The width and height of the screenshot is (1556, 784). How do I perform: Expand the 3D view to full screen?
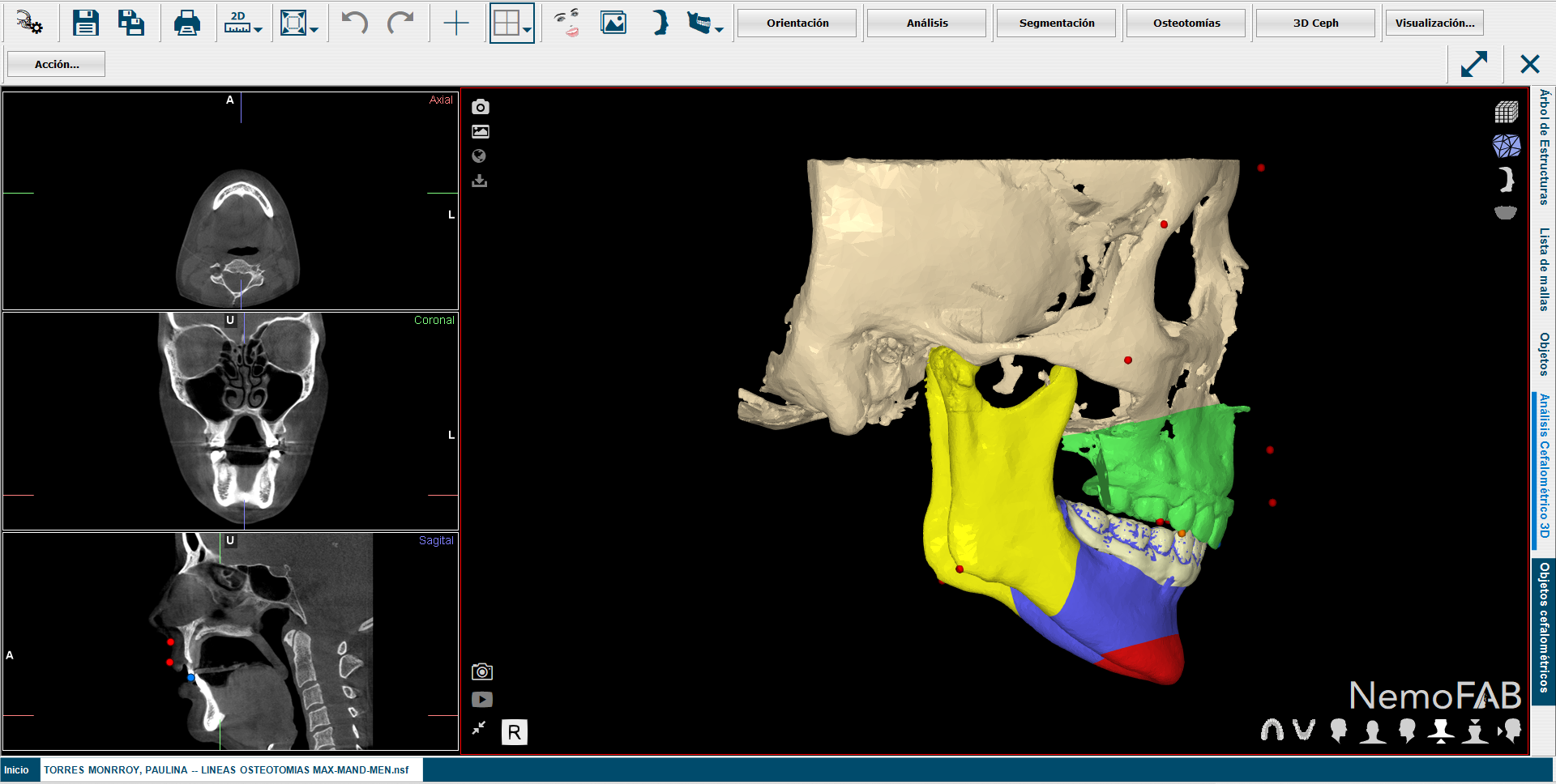pos(1474,64)
